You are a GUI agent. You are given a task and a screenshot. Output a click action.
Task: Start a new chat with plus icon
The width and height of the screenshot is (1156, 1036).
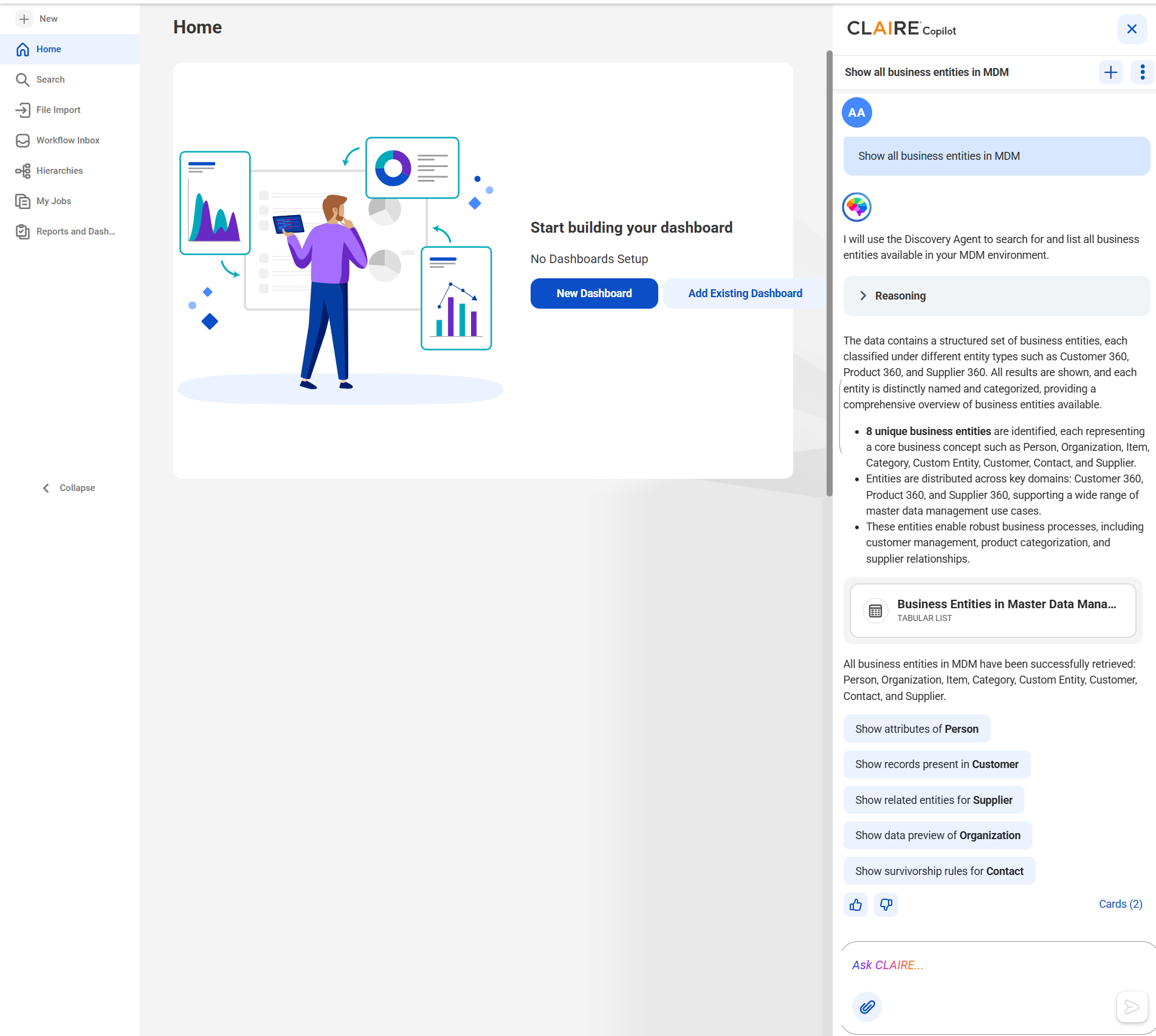tap(1111, 72)
